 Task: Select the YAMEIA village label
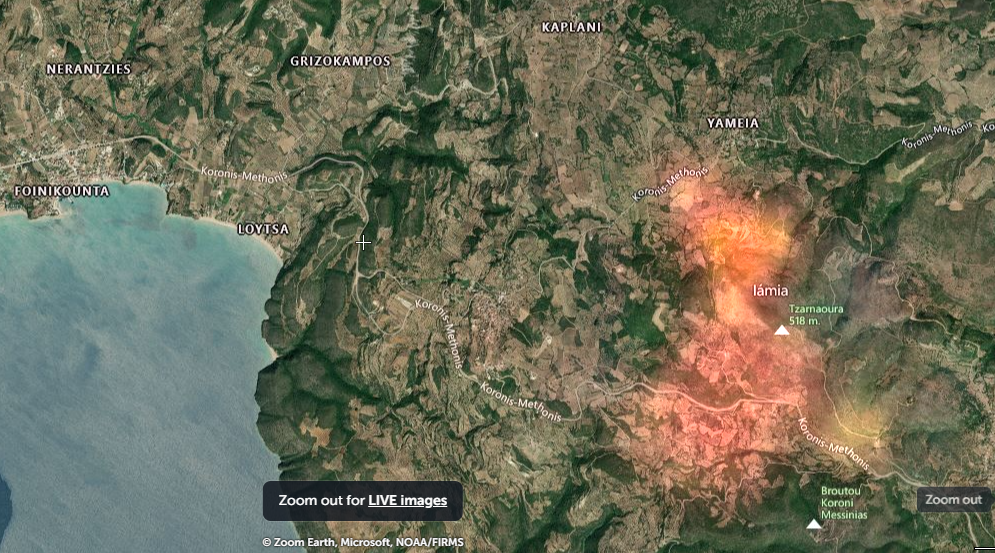[x=733, y=123]
